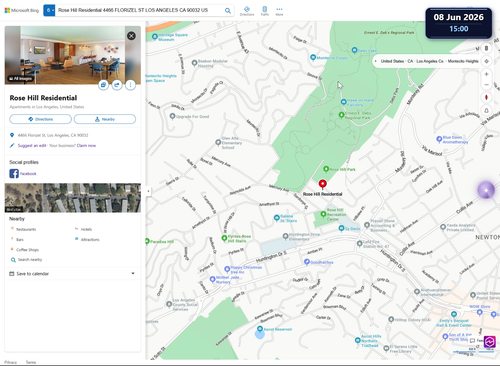This screenshot has height=366, width=500.
Task: Click the Claim now link
Action: tap(86, 146)
